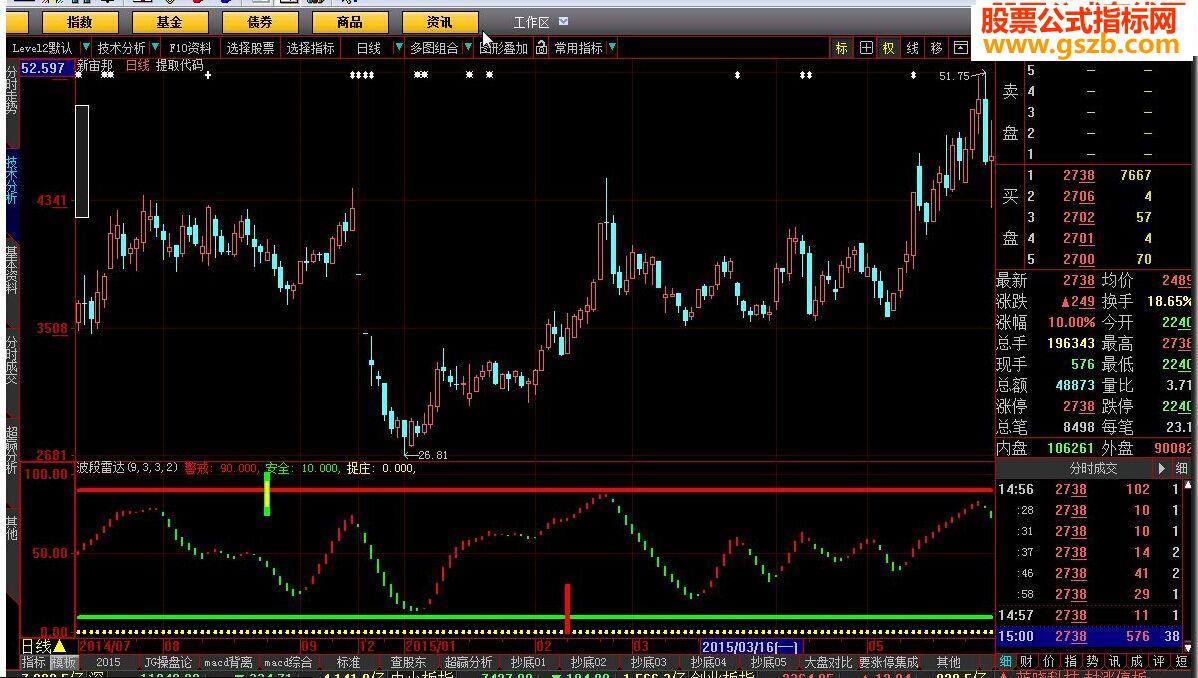Toggle the 模板 mode in bottom-left

[x=63, y=662]
